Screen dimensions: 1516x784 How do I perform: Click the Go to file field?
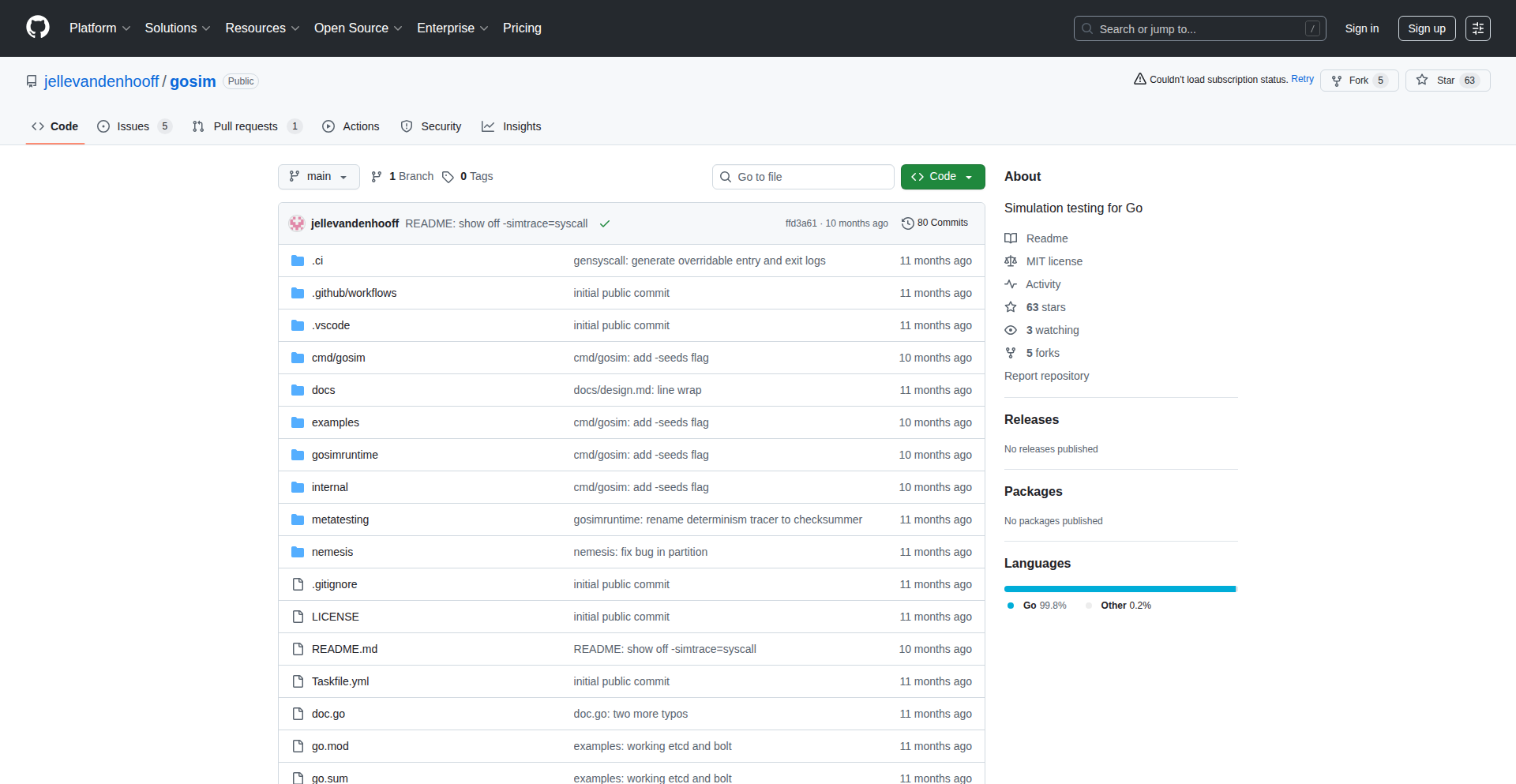[x=803, y=177]
